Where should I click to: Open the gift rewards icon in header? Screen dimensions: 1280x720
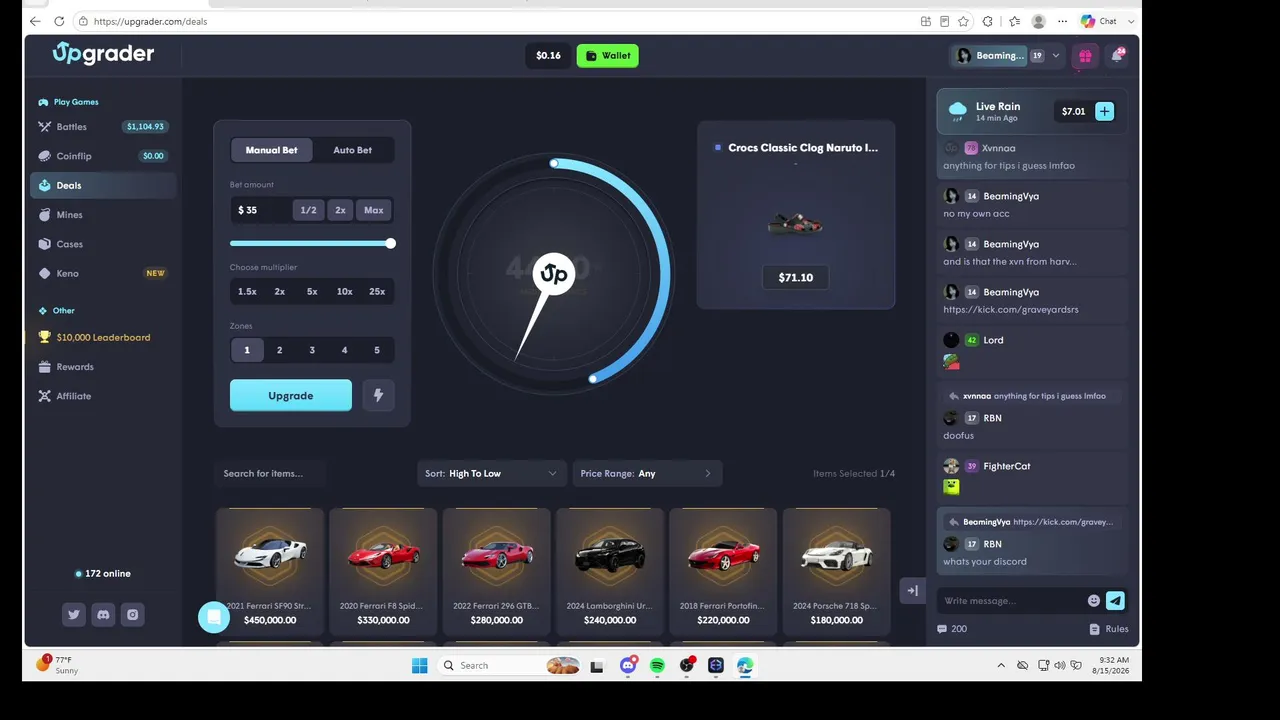(x=1084, y=56)
